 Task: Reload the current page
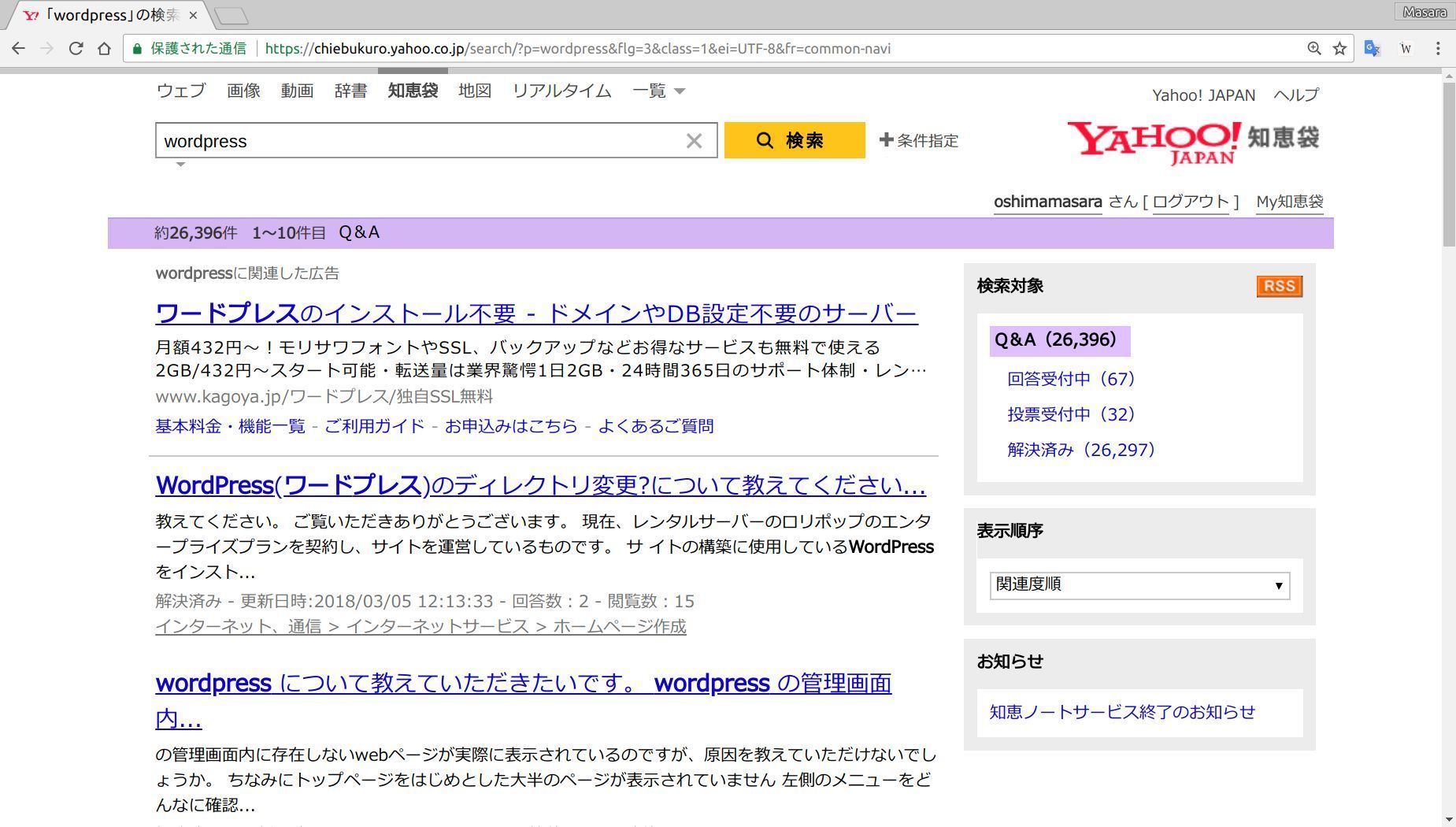pos(76,49)
